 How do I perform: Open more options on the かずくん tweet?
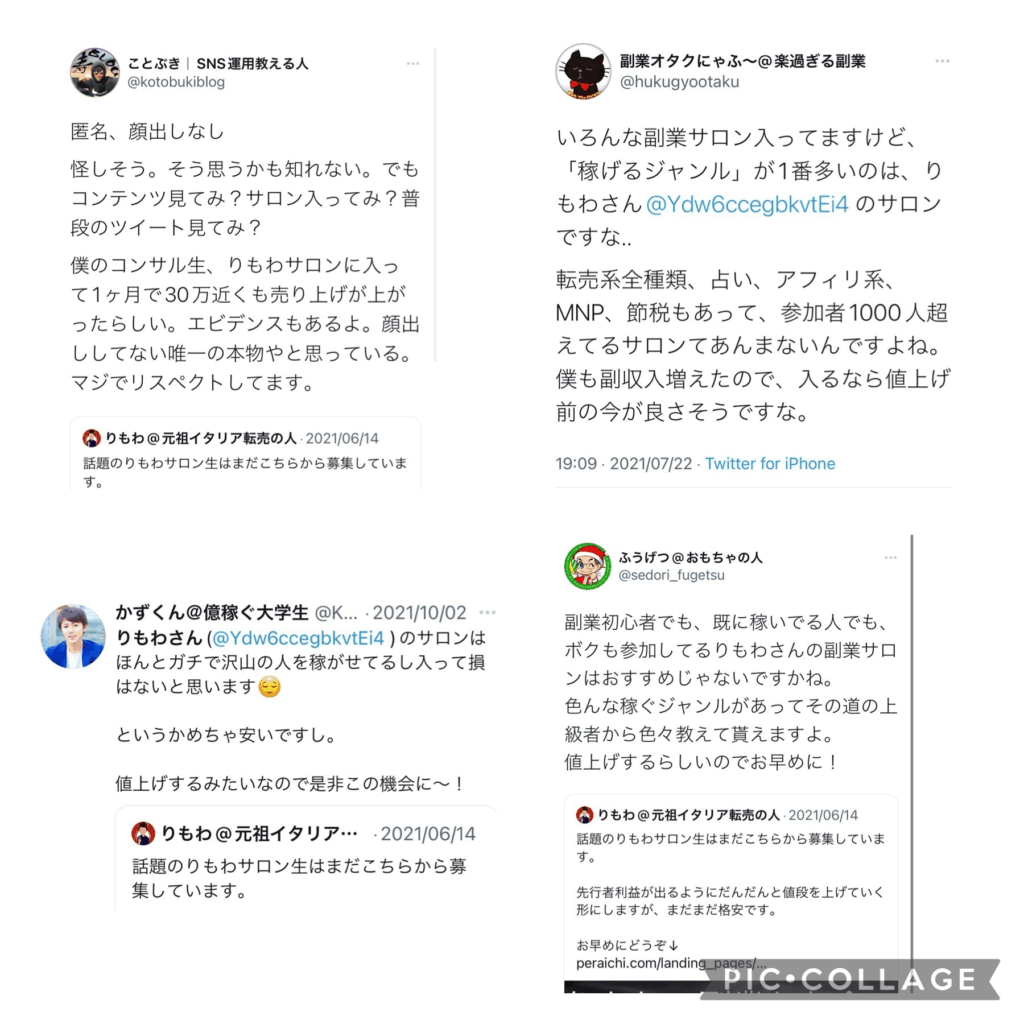coord(487,613)
